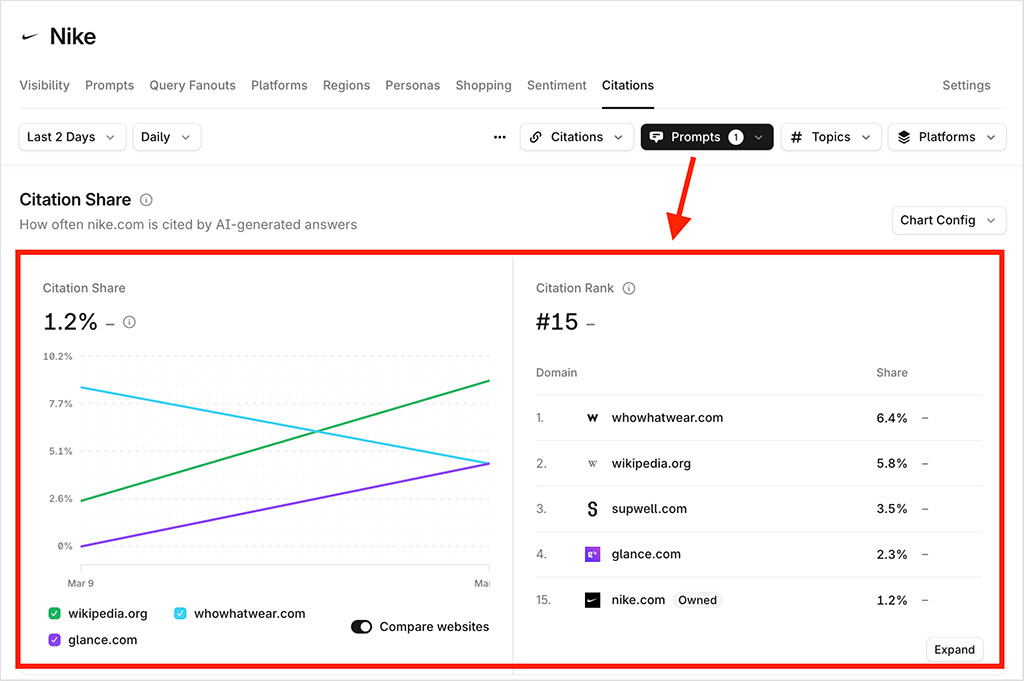Open the Chart Config dropdown
The image size is (1024, 681).
click(x=948, y=220)
